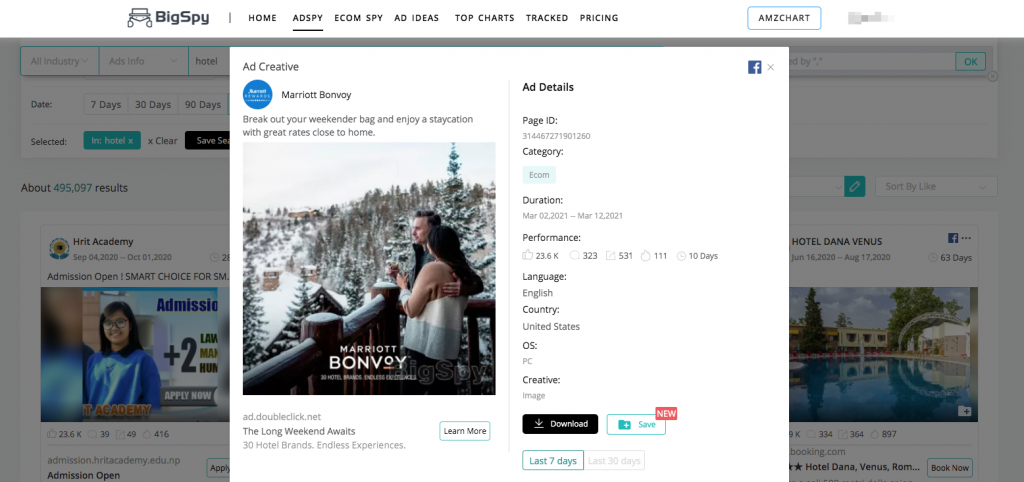1024x482 pixels.
Task: Open more options on Hotel Dana Venus card
Action: pyautogui.click(x=967, y=238)
